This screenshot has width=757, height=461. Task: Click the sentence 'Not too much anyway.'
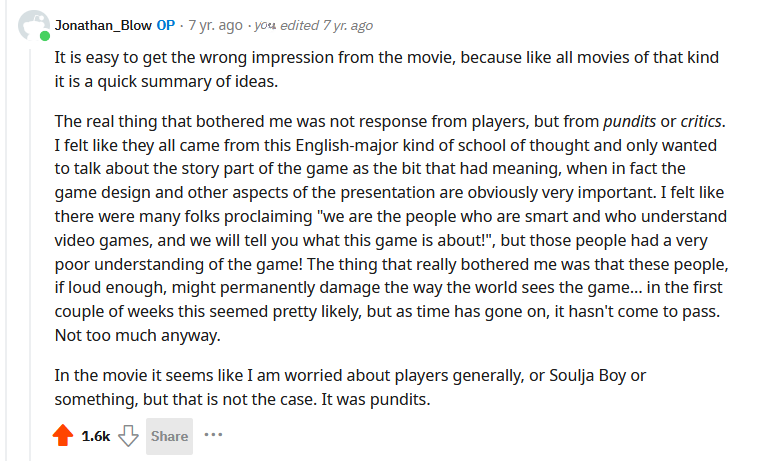click(138, 335)
